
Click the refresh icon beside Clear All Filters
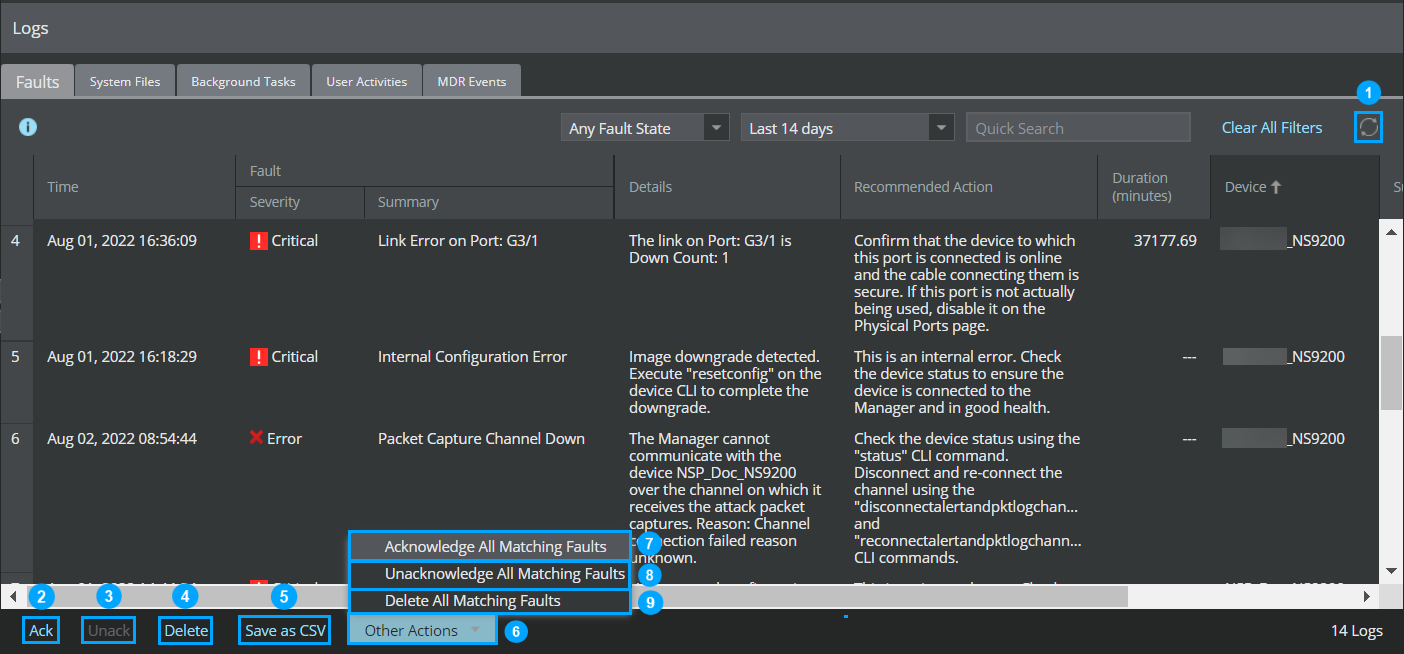pos(1368,127)
